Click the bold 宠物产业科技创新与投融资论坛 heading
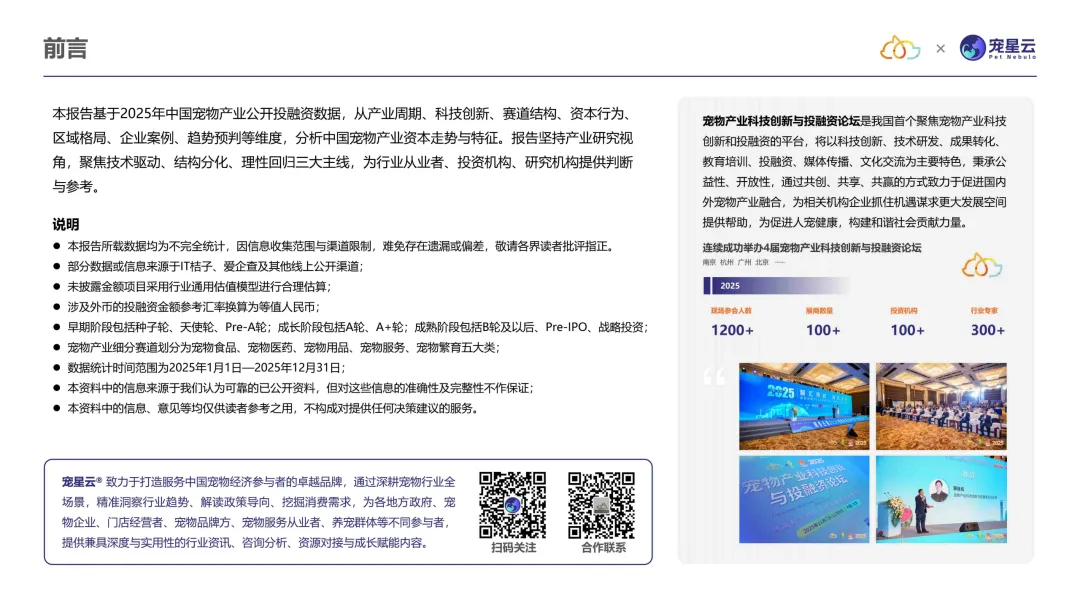This screenshot has width=1080, height=608. pyautogui.click(x=781, y=121)
